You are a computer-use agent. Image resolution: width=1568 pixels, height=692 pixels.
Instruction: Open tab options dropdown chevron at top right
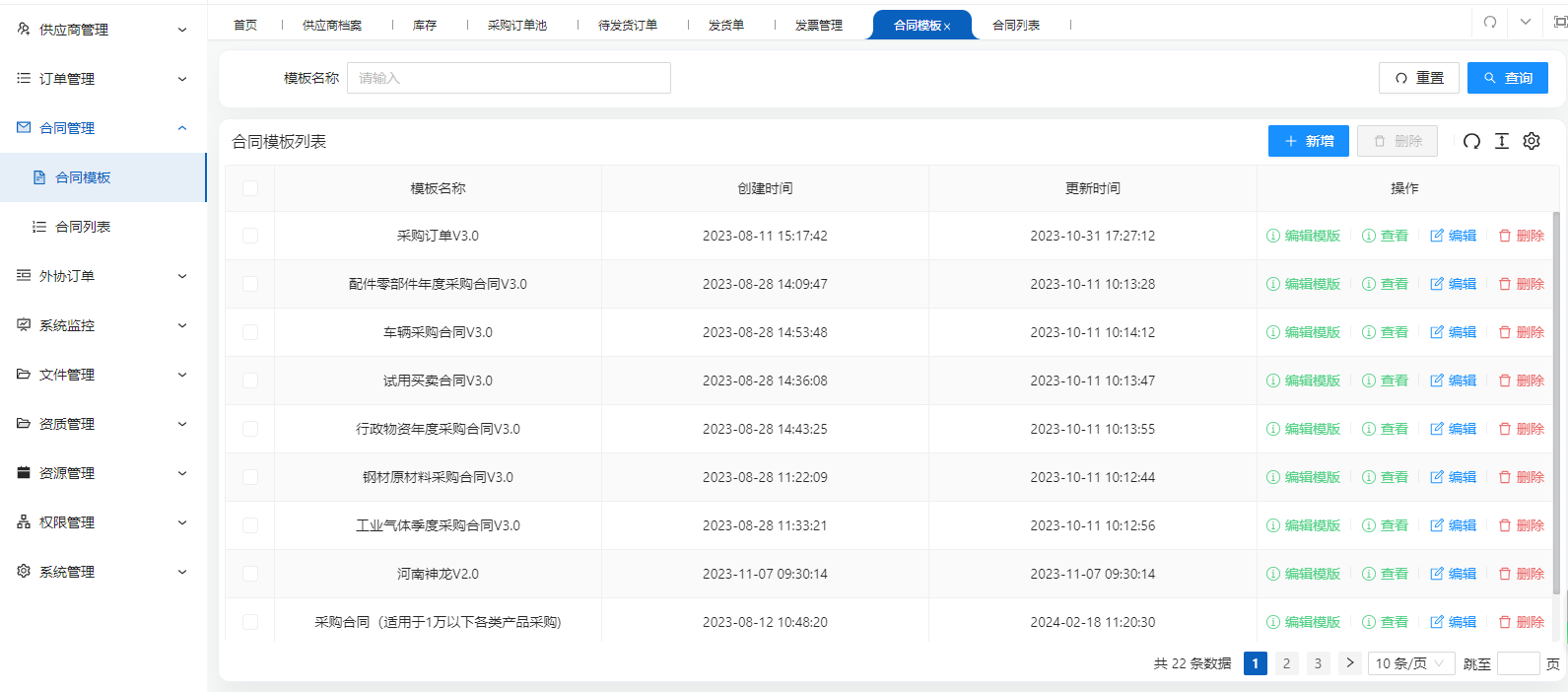[1526, 22]
